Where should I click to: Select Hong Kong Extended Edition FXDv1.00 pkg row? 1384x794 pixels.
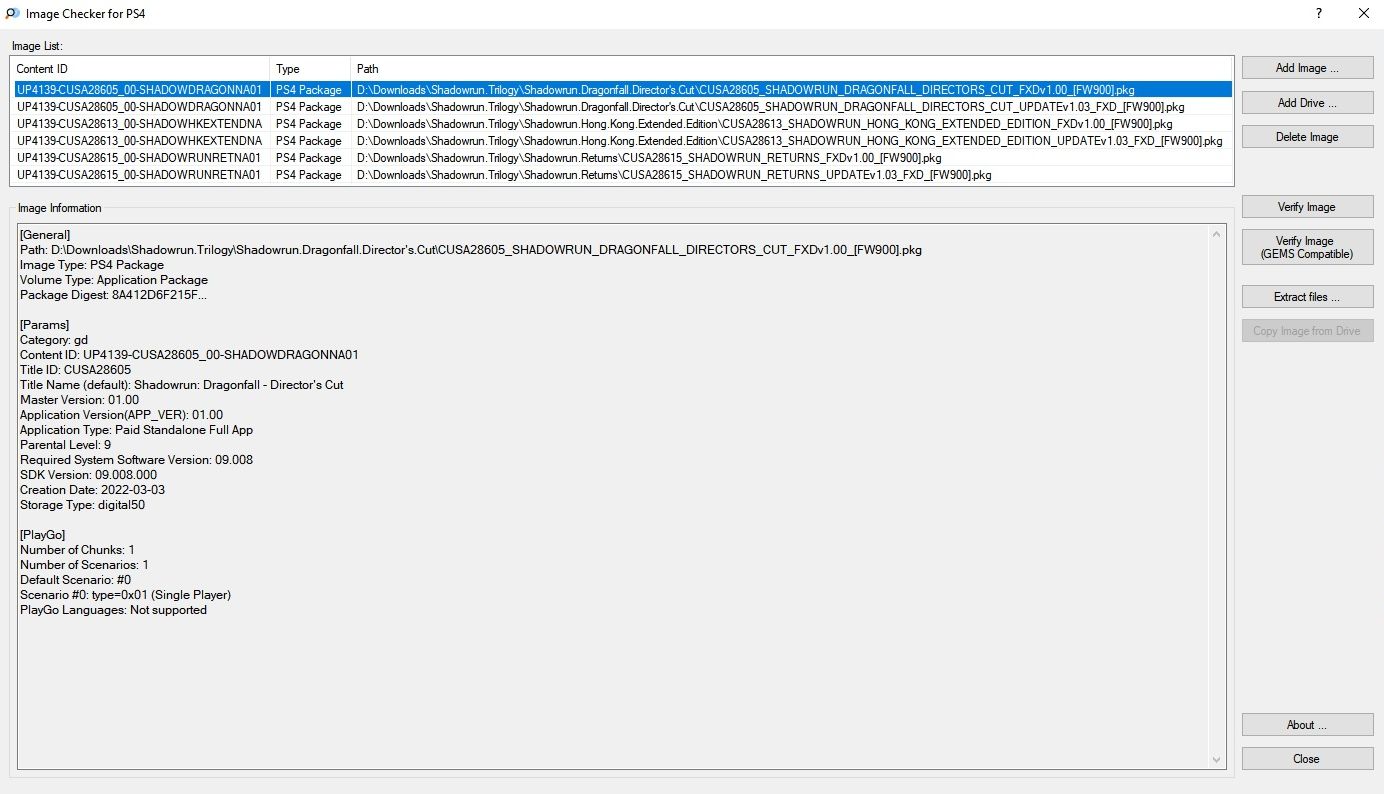(622, 123)
